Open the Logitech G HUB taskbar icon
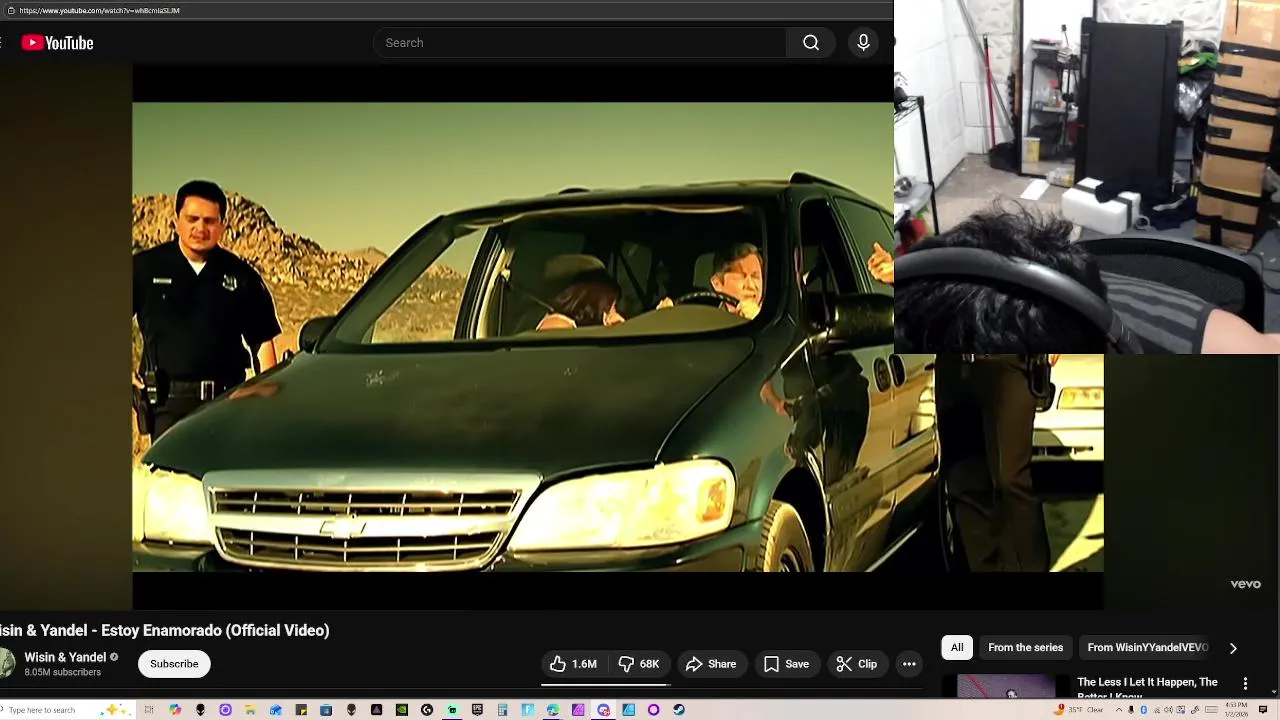The image size is (1280, 720). [427, 710]
